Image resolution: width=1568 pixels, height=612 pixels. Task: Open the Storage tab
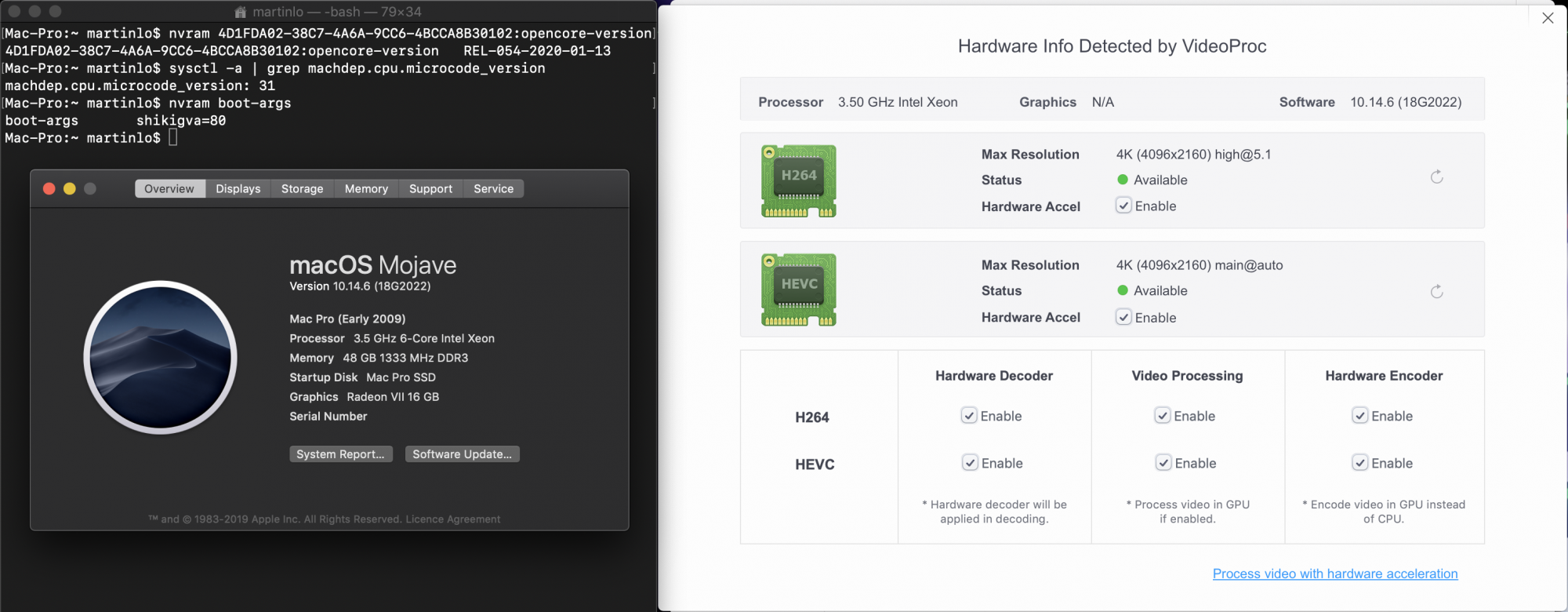[303, 188]
